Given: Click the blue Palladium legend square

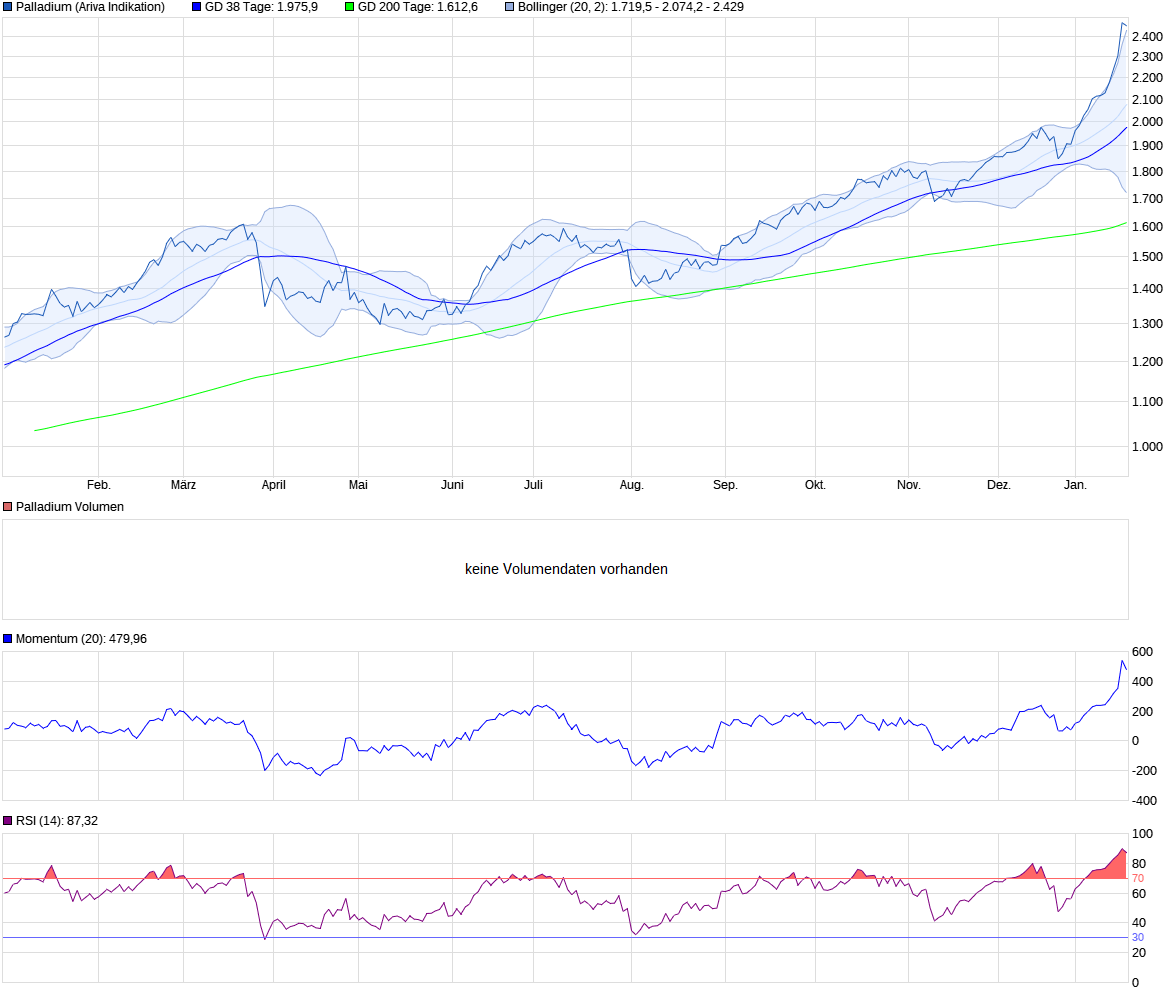Looking at the screenshot, I should point(8,8).
